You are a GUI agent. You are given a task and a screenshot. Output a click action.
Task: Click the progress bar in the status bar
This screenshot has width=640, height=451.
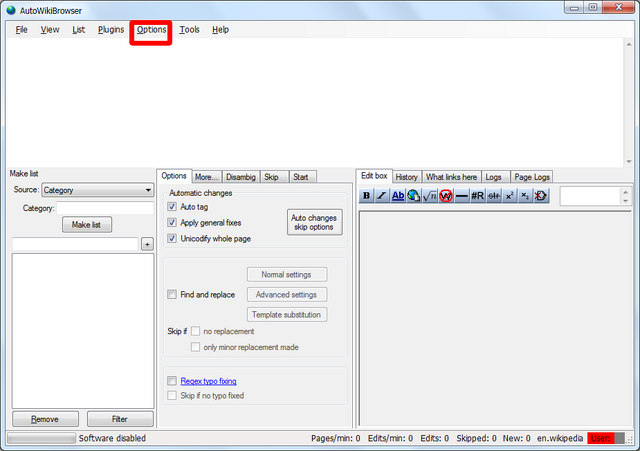(41, 438)
